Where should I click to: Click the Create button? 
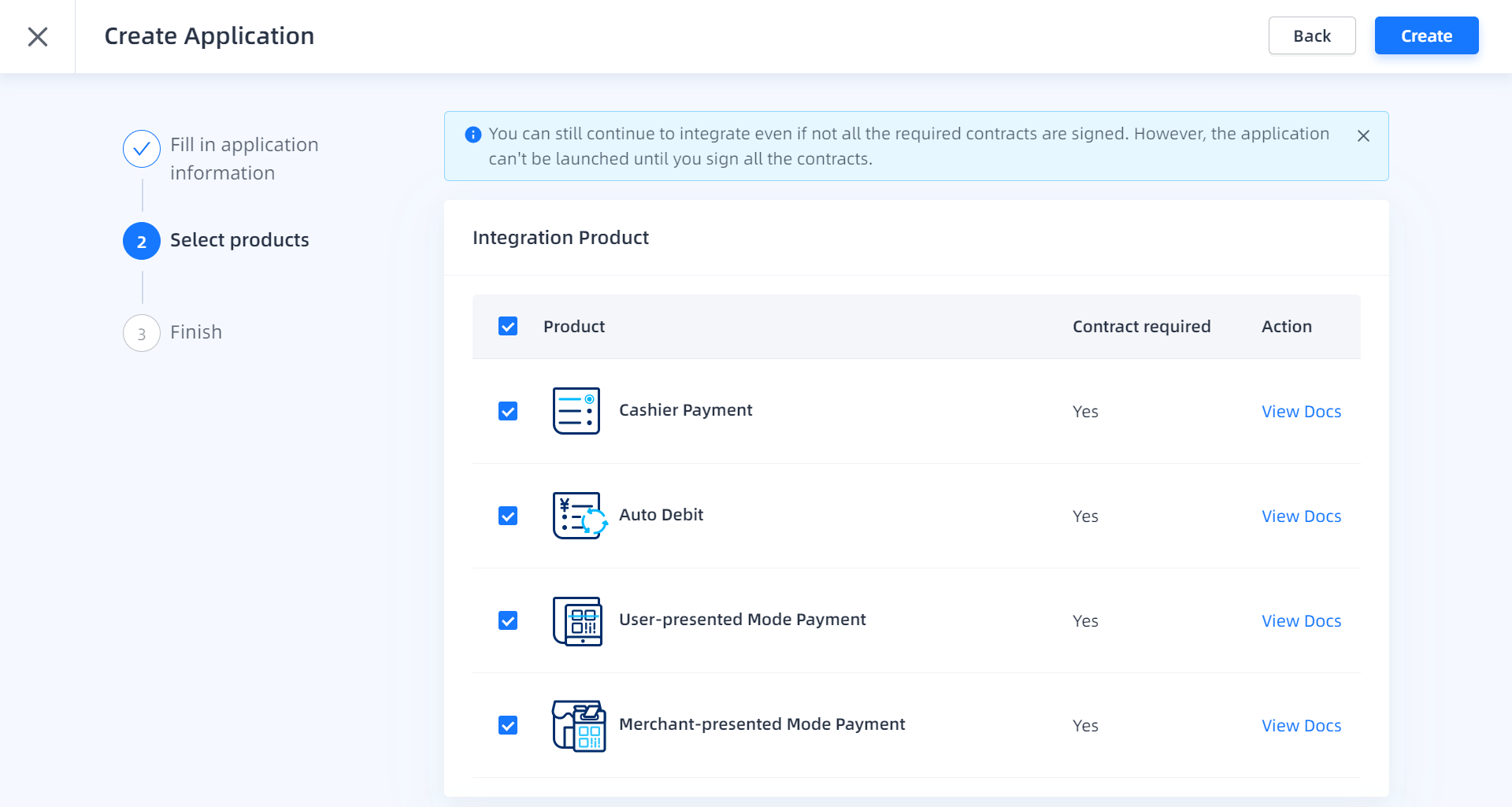click(1426, 35)
